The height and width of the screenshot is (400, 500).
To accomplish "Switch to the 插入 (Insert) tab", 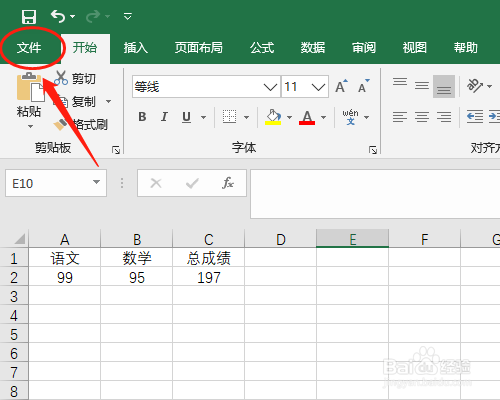I will tap(136, 48).
